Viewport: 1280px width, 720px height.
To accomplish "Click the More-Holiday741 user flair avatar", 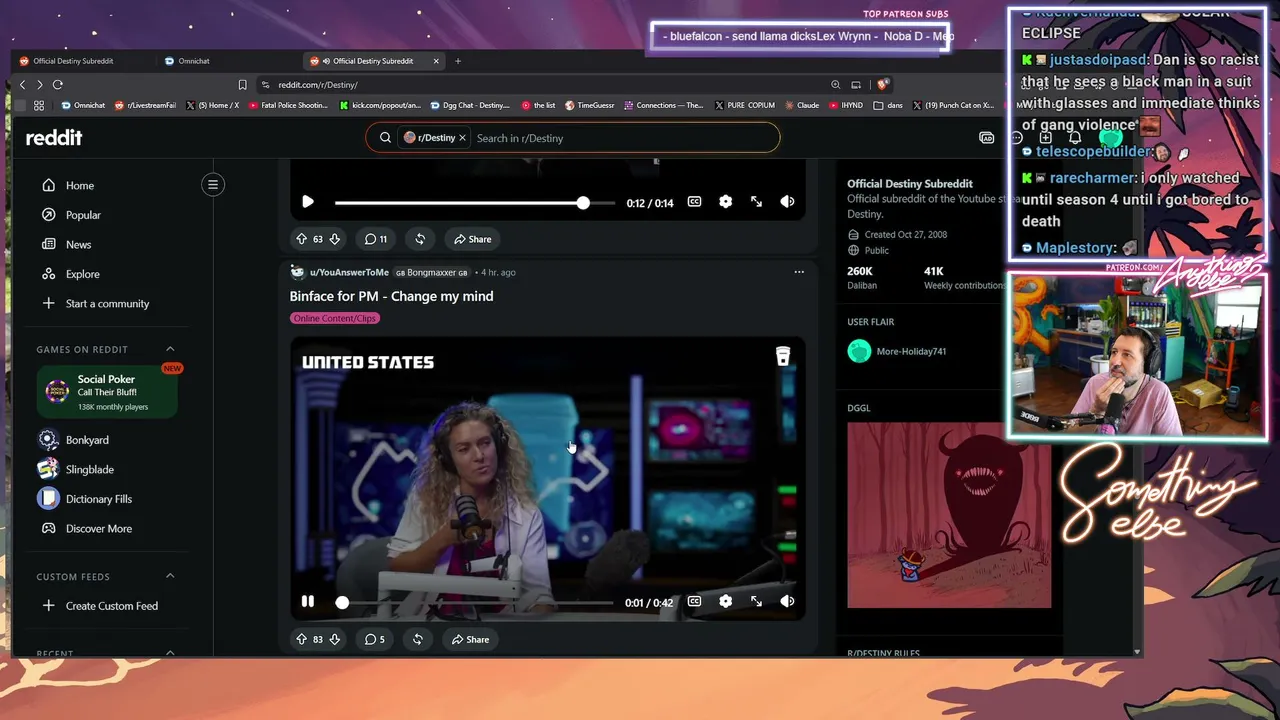I will tap(859, 351).
